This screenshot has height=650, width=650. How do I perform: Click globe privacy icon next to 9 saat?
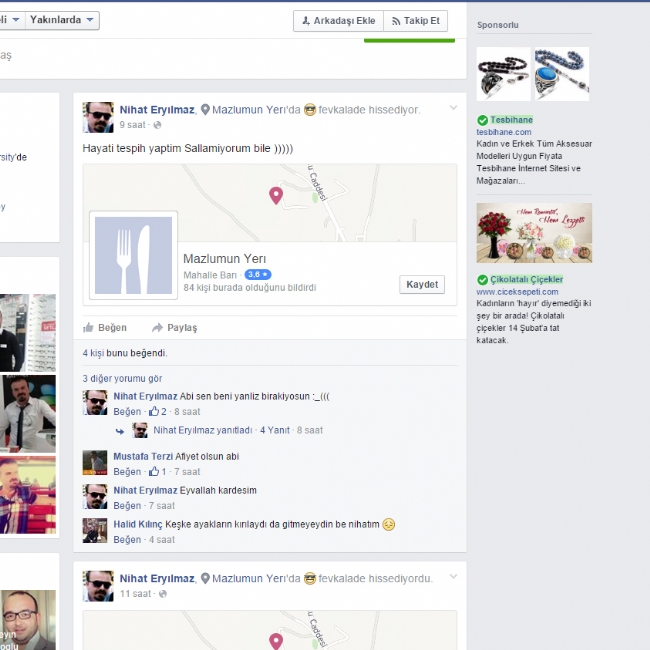pyautogui.click(x=157, y=125)
